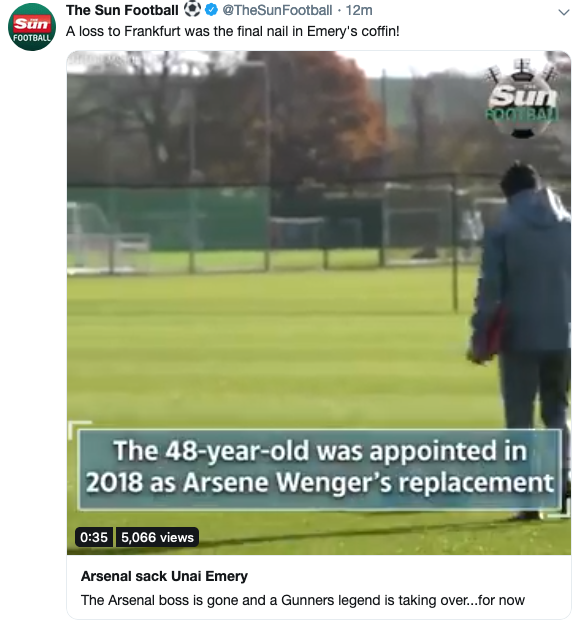
Task: Open The Sun Football profile avatar
Action: point(32,27)
